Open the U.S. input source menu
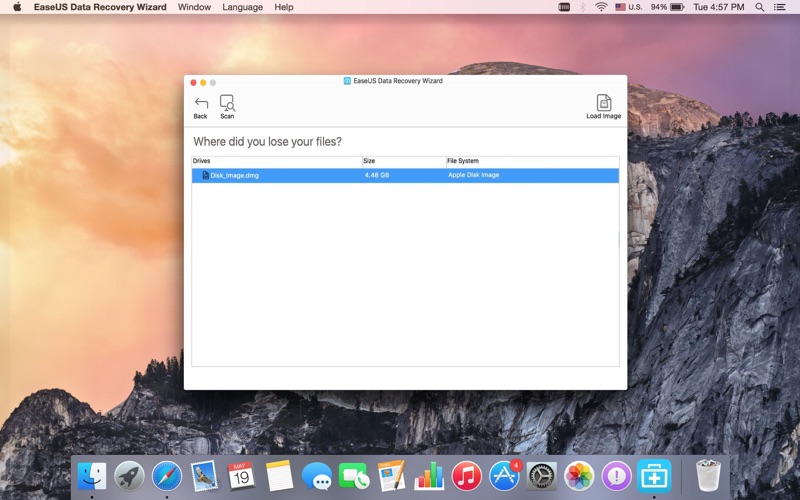The height and width of the screenshot is (500, 800). [629, 7]
